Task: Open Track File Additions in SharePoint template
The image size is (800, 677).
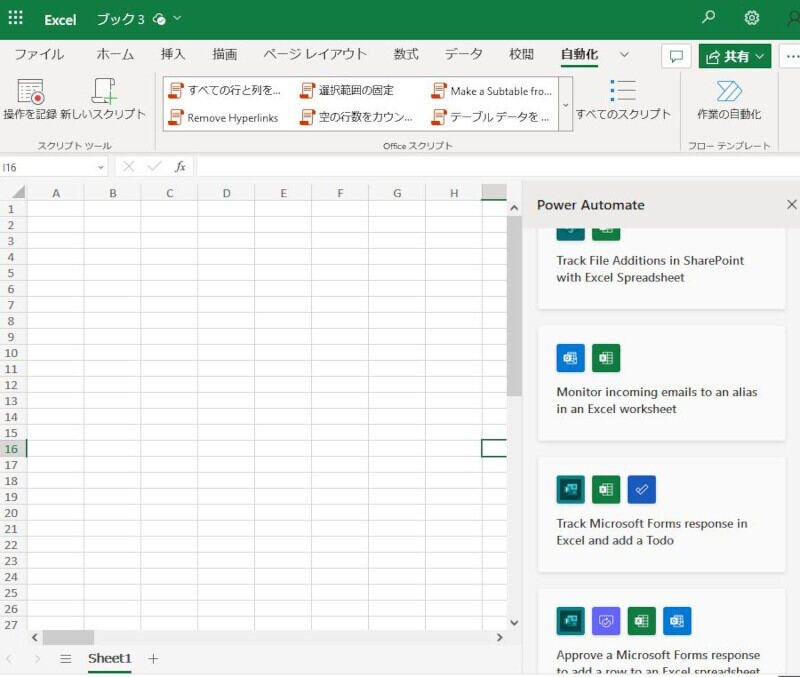Action: pyautogui.click(x=661, y=268)
